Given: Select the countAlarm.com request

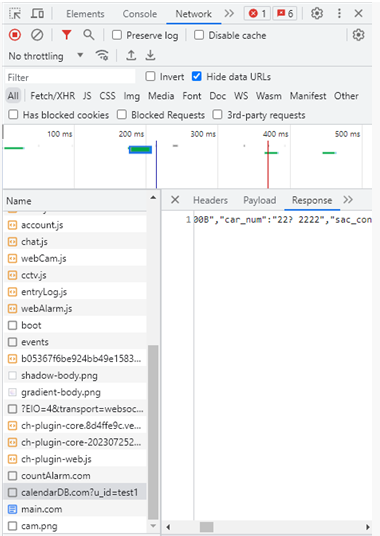Looking at the screenshot, I should coord(75,476).
